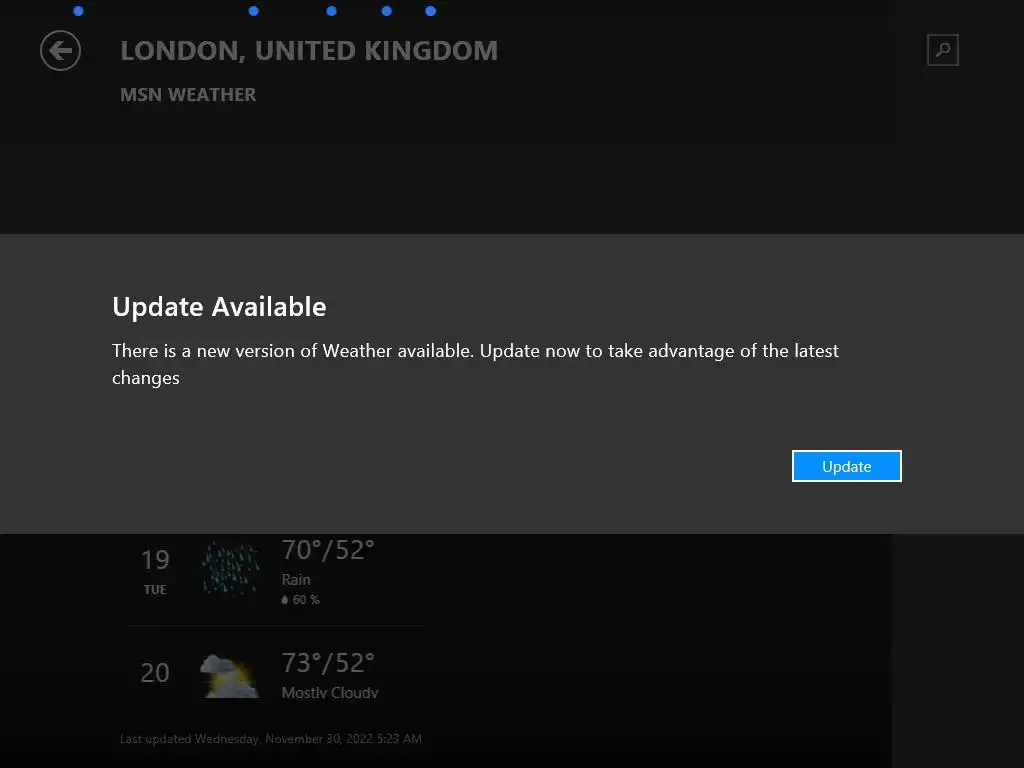Image resolution: width=1024 pixels, height=768 pixels.
Task: Click the Rain condition label
Action: (x=296, y=580)
